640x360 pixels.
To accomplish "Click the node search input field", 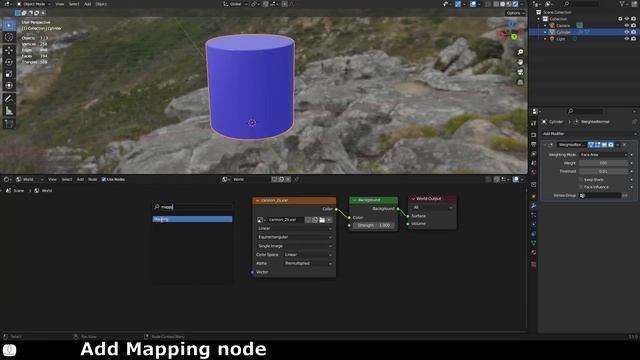I will pos(192,207).
